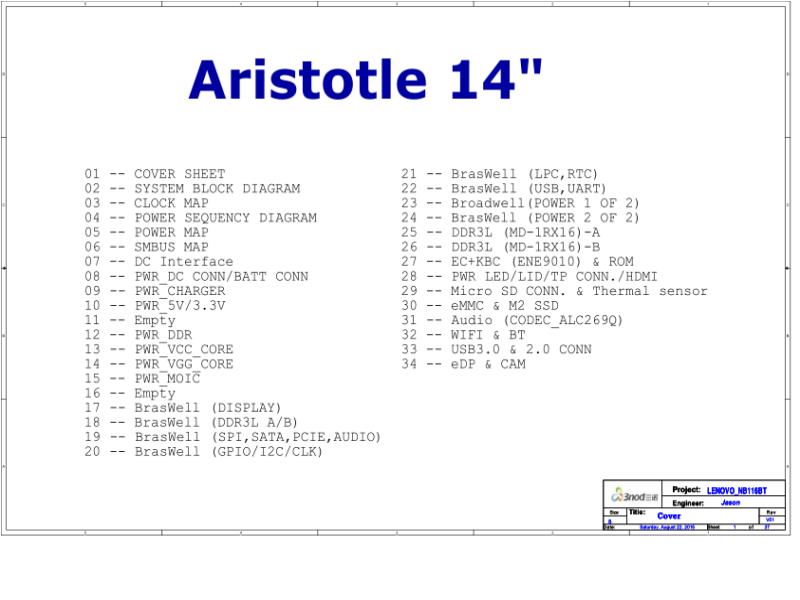Click the title value "Cover"
This screenshot has height=600, width=800.
(669, 516)
